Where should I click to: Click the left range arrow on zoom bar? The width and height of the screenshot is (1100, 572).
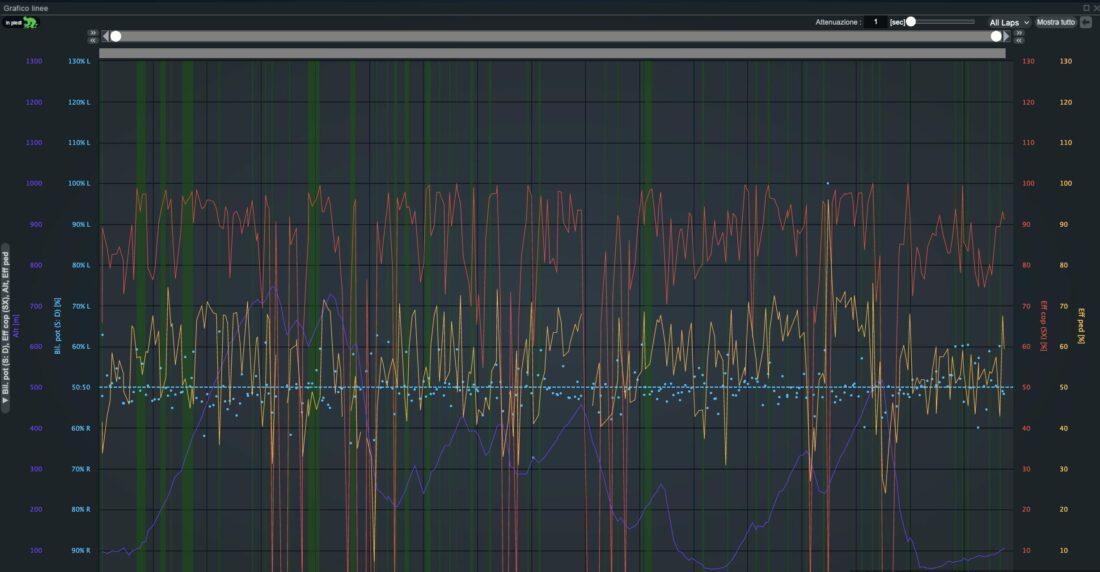click(x=106, y=36)
